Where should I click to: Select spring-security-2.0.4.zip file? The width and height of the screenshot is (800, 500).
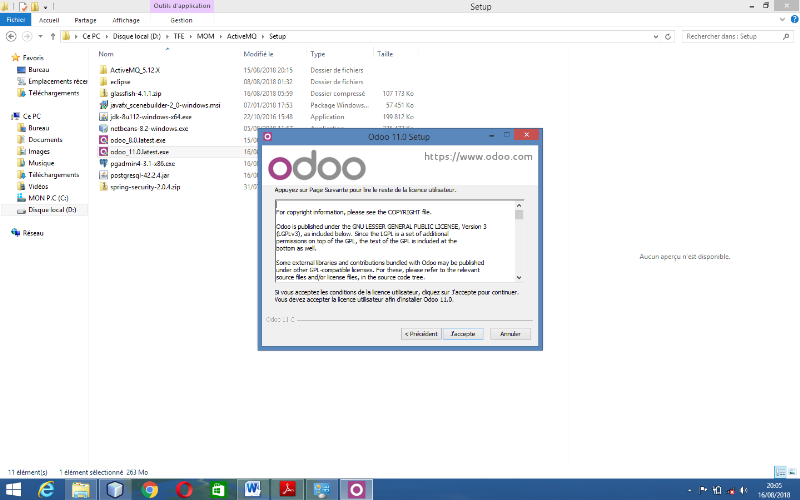(145, 187)
